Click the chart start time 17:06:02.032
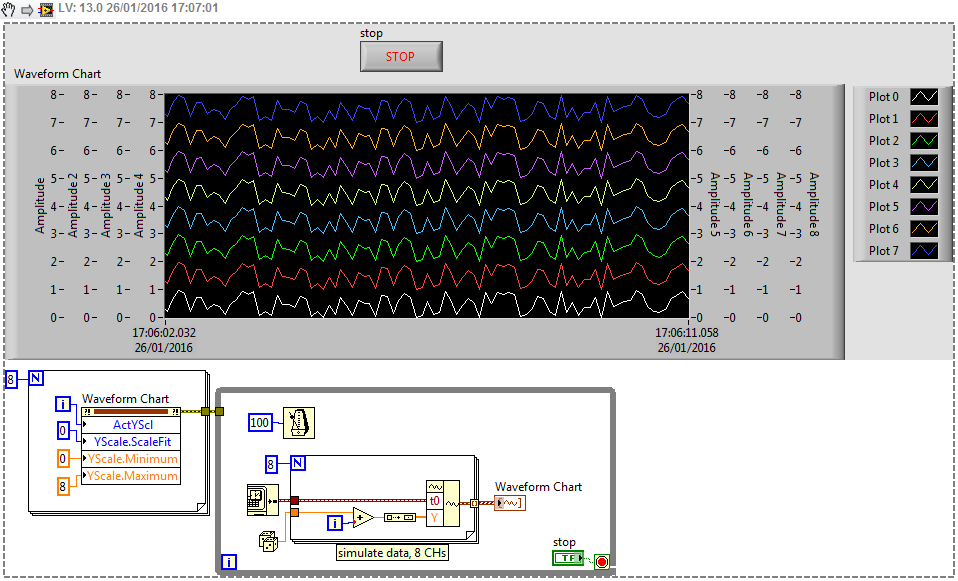 pyautogui.click(x=164, y=333)
